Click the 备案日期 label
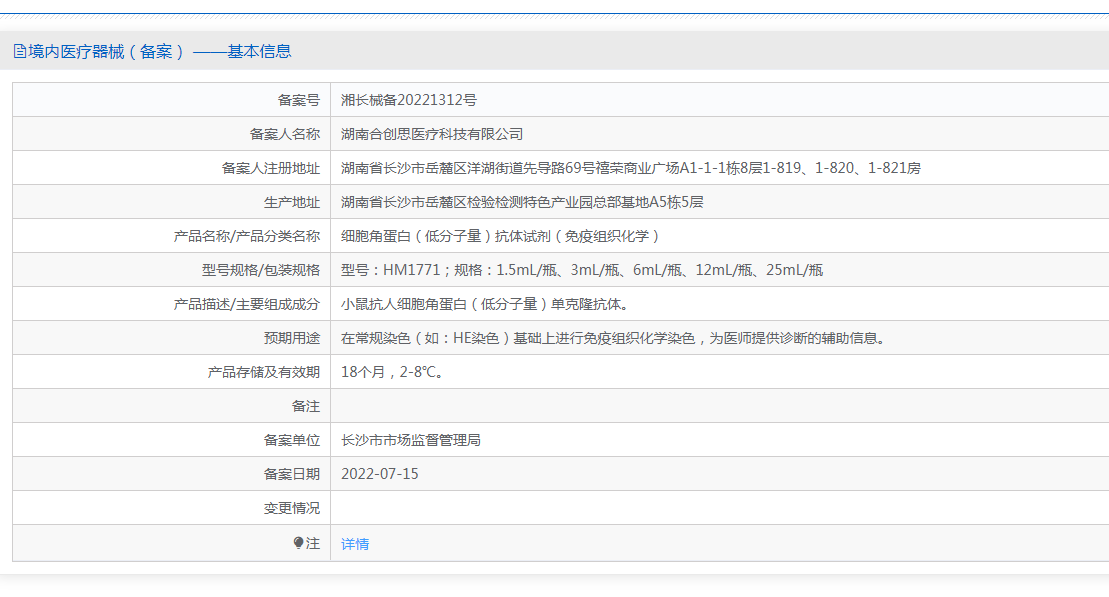Viewport: 1109px width, 597px height. click(x=291, y=473)
